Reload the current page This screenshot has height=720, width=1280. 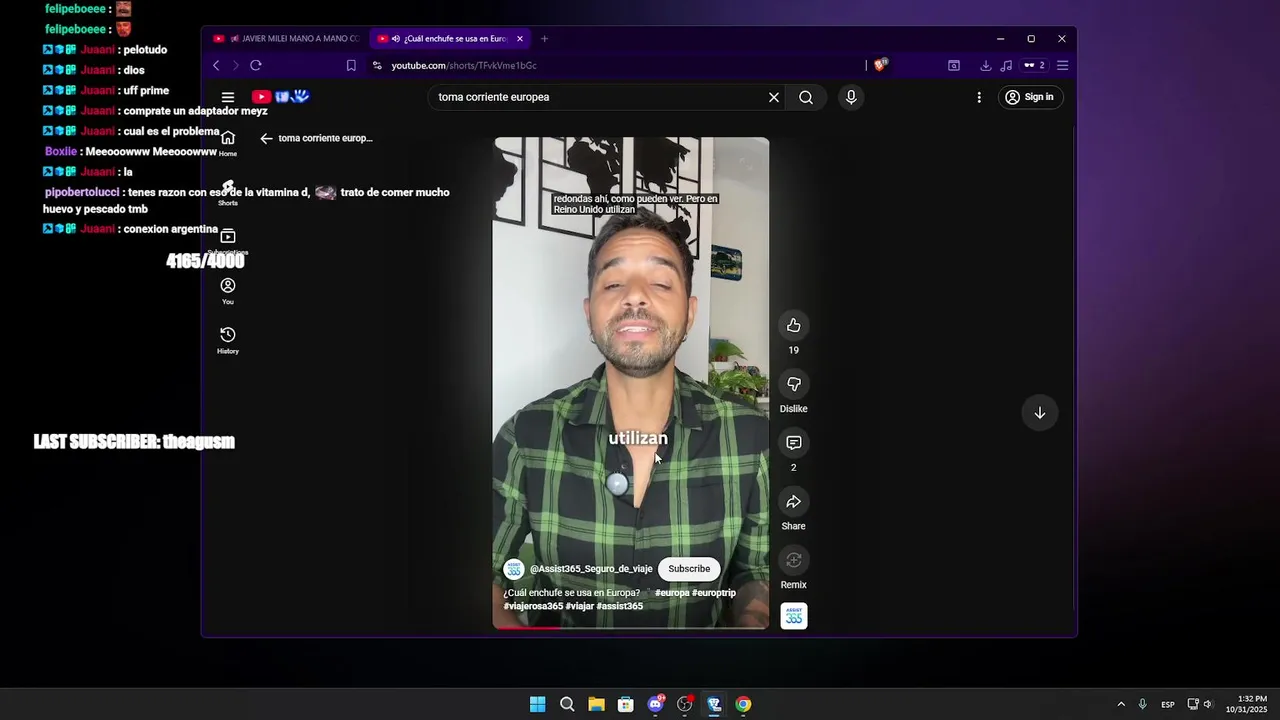(x=256, y=65)
